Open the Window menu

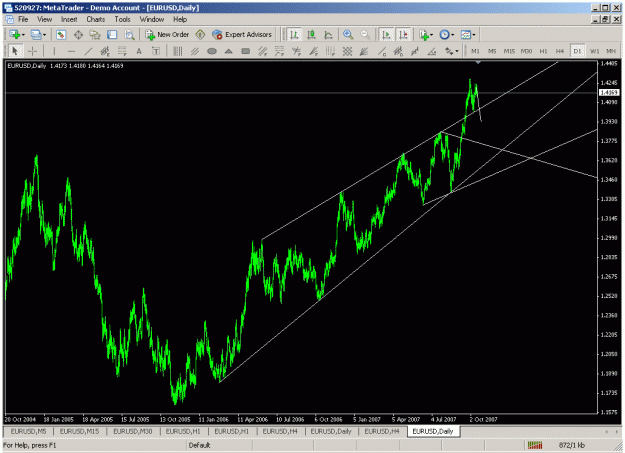click(151, 19)
